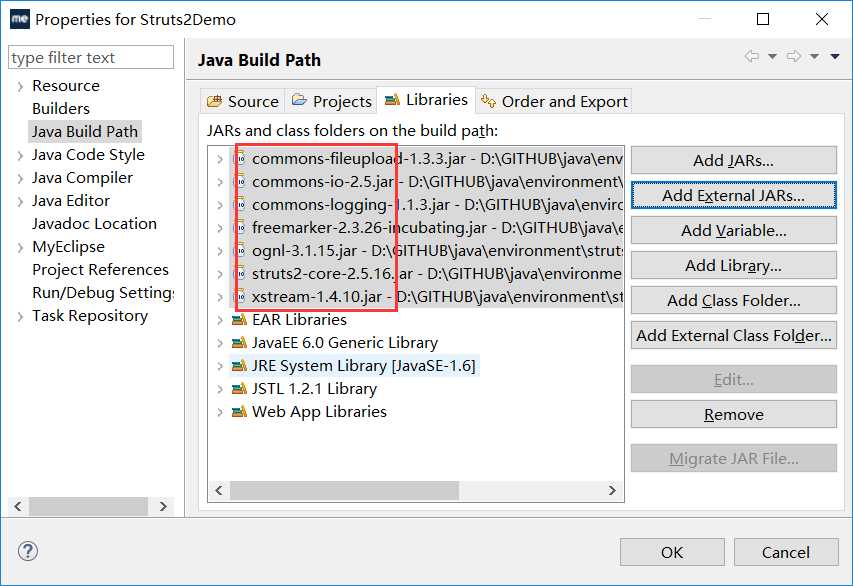Expand the Web App Libraries node
This screenshot has height=586, width=853.
point(220,412)
